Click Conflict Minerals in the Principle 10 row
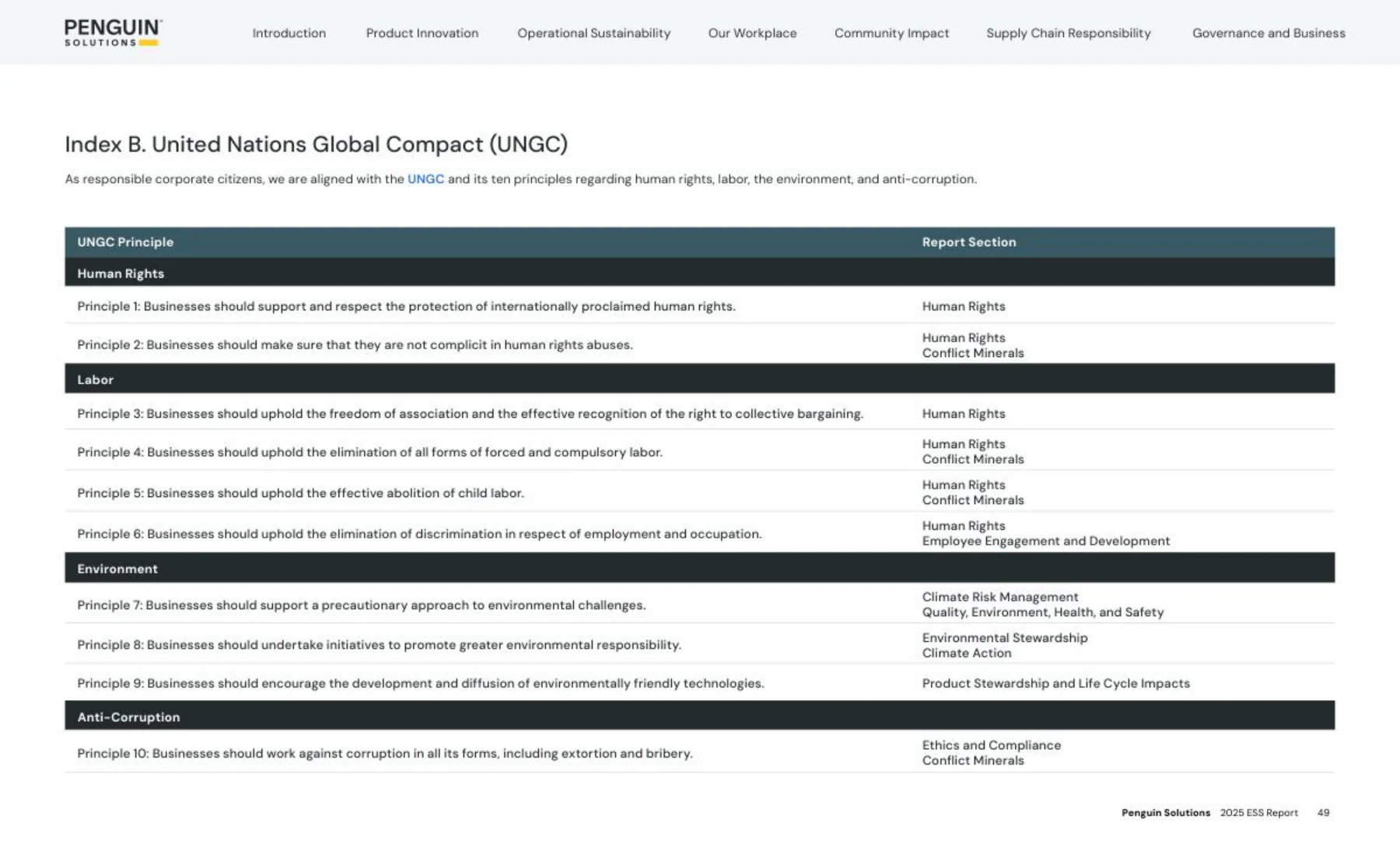 pyautogui.click(x=973, y=761)
